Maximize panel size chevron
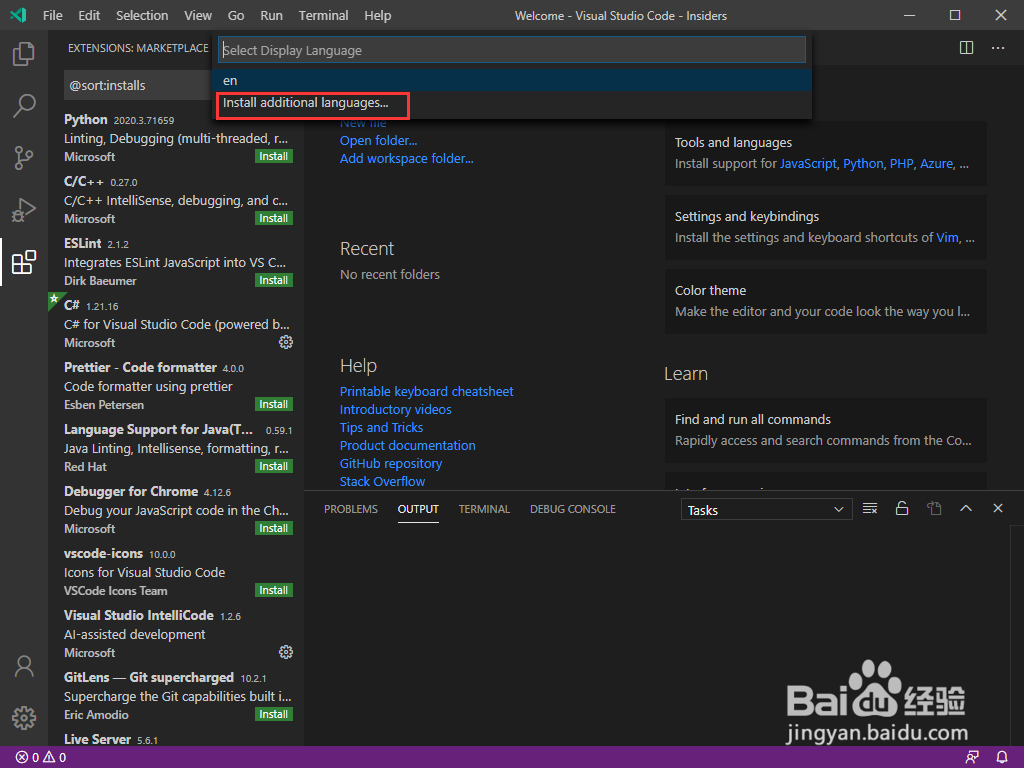The image size is (1024, 768). (966, 509)
